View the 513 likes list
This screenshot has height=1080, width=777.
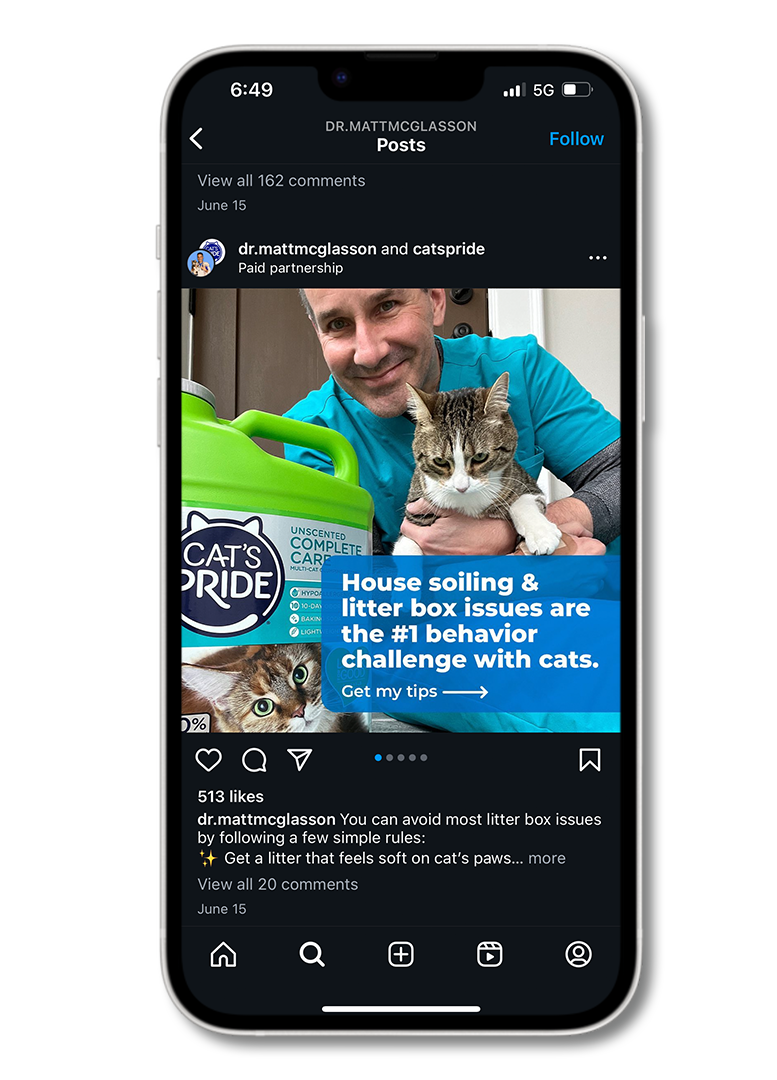pyautogui.click(x=231, y=797)
